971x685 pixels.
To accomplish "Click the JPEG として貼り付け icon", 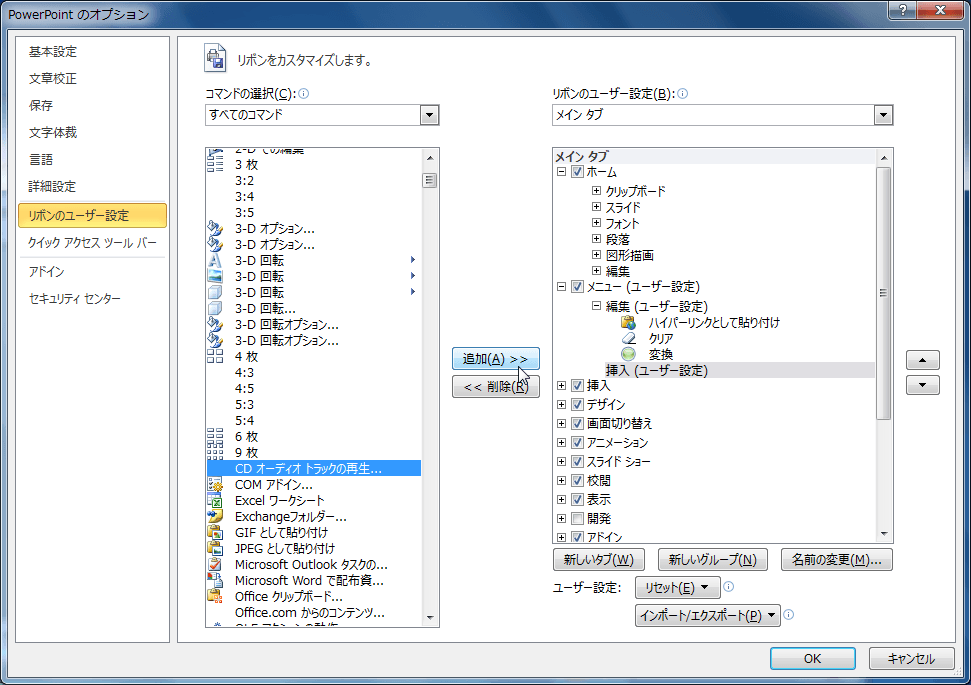I will [x=215, y=549].
